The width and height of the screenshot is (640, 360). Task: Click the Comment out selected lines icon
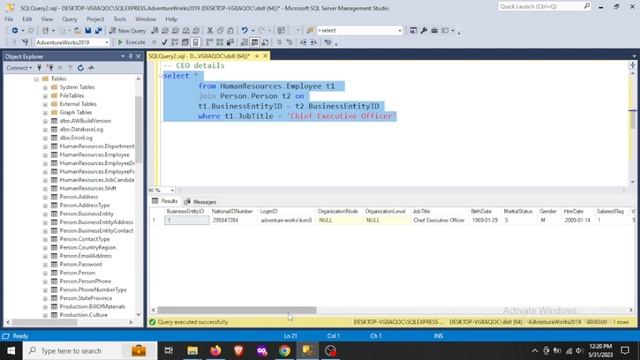pos(279,42)
